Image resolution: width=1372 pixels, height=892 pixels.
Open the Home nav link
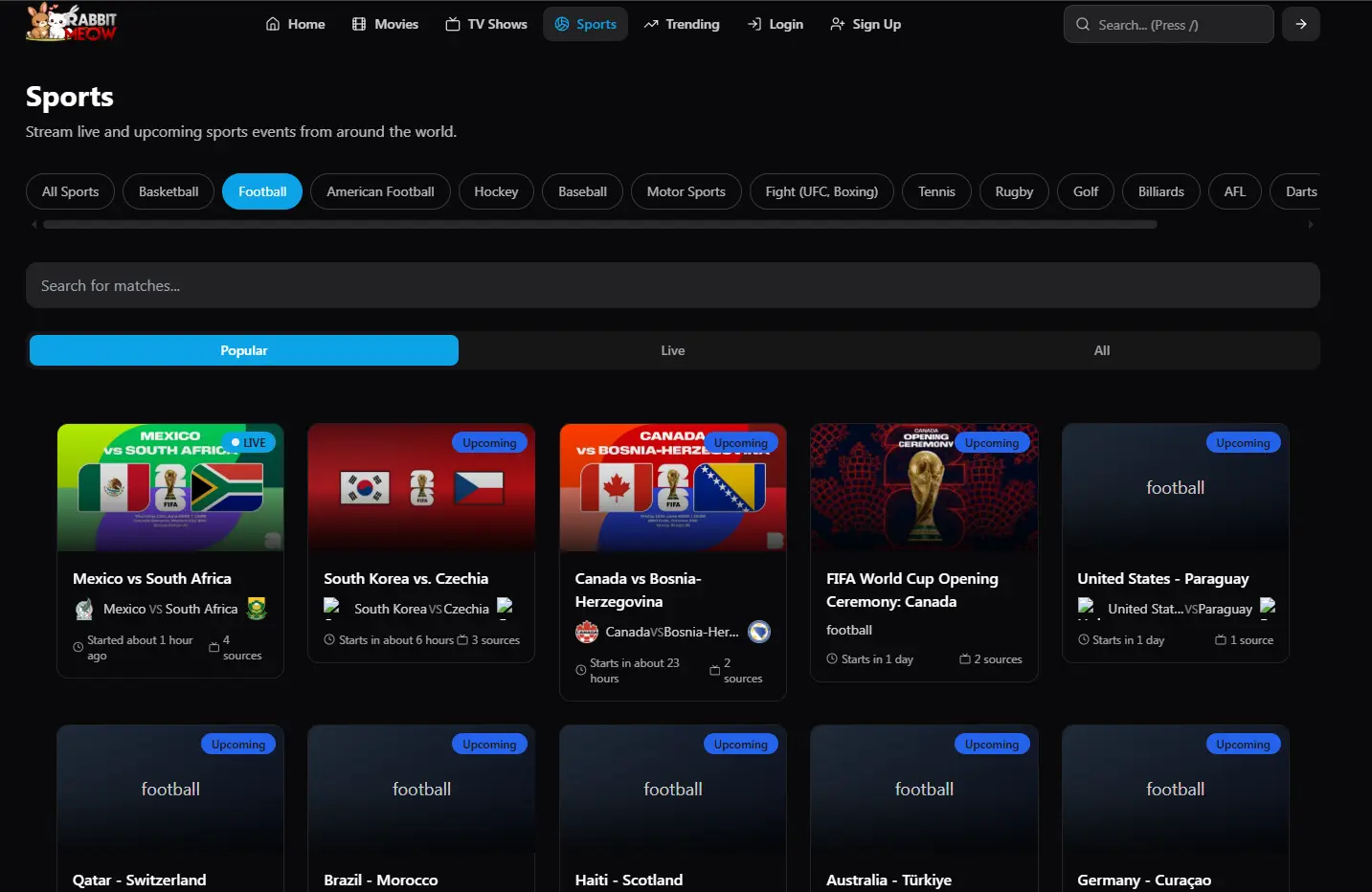tap(295, 24)
